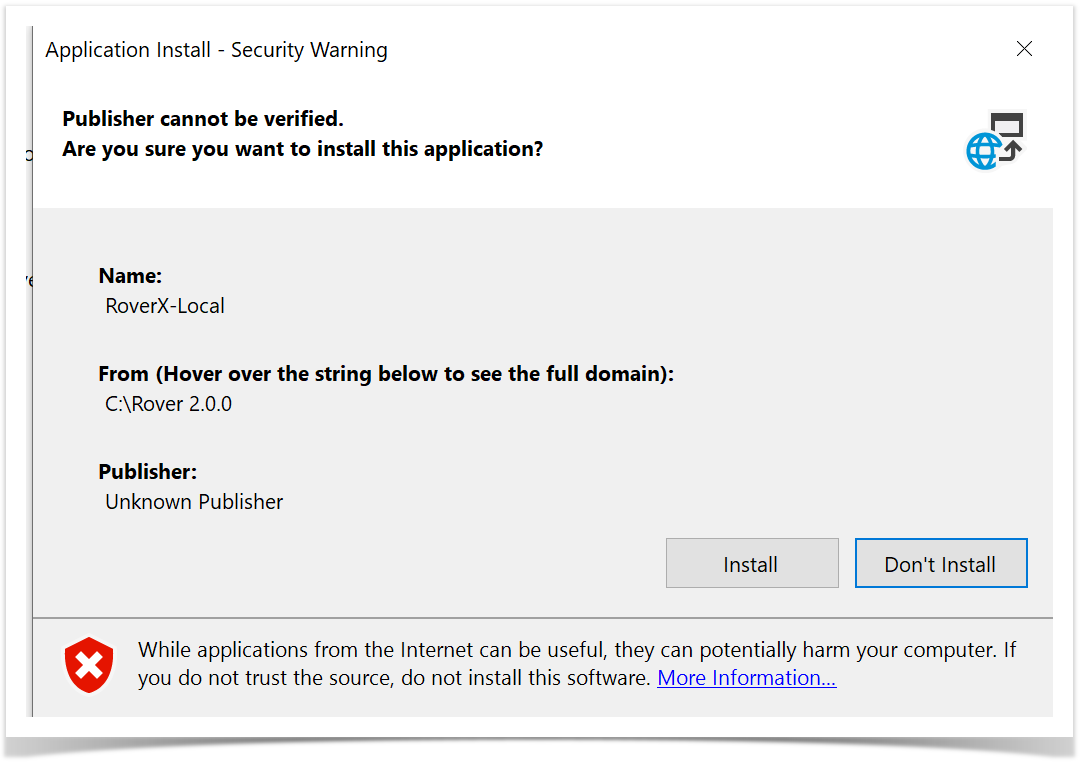This screenshot has width=1087, height=766.
Task: Click the Publisher: field label
Action: pos(148,472)
